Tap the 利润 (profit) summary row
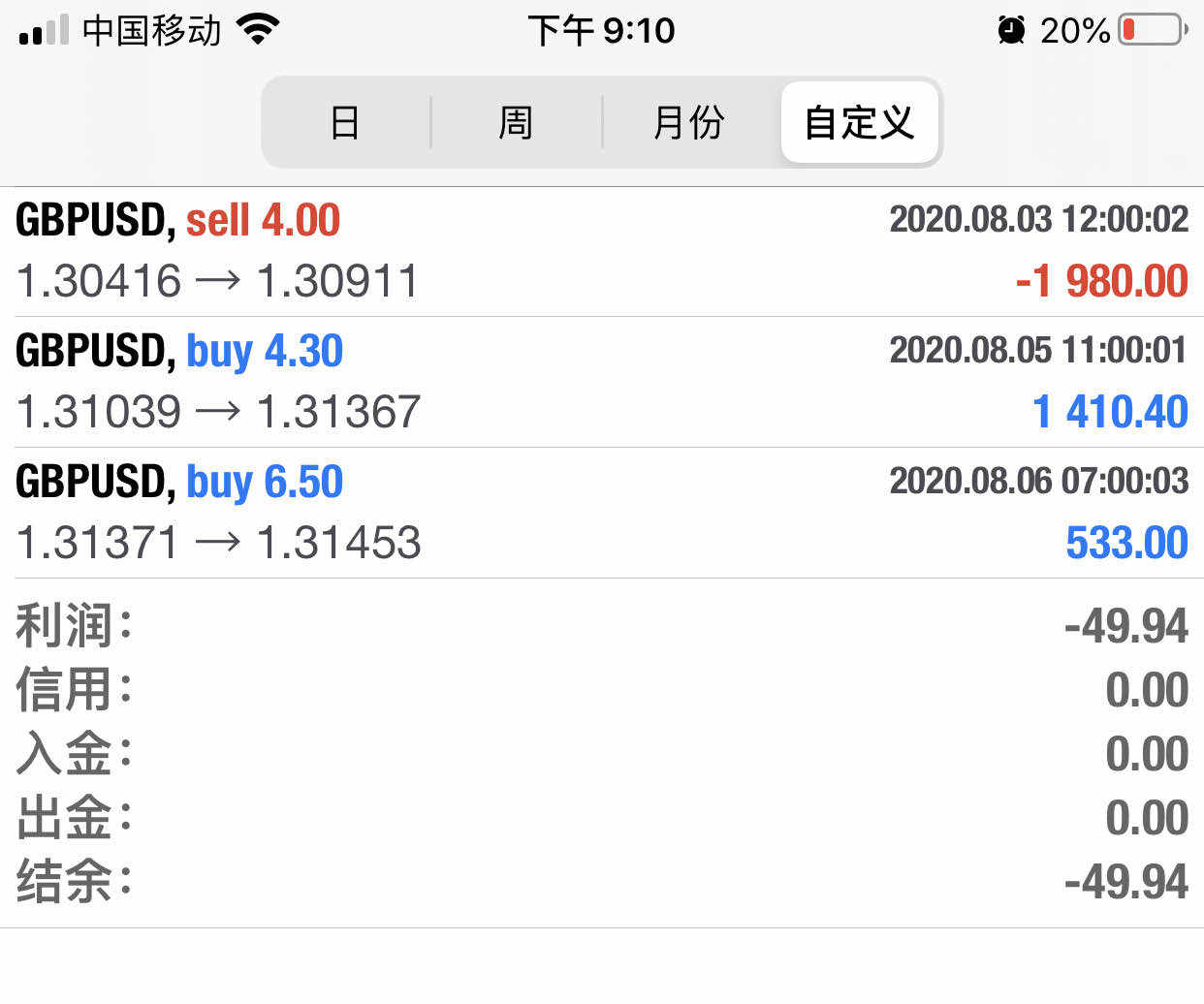Screen dimensions: 1204x1004 601,625
